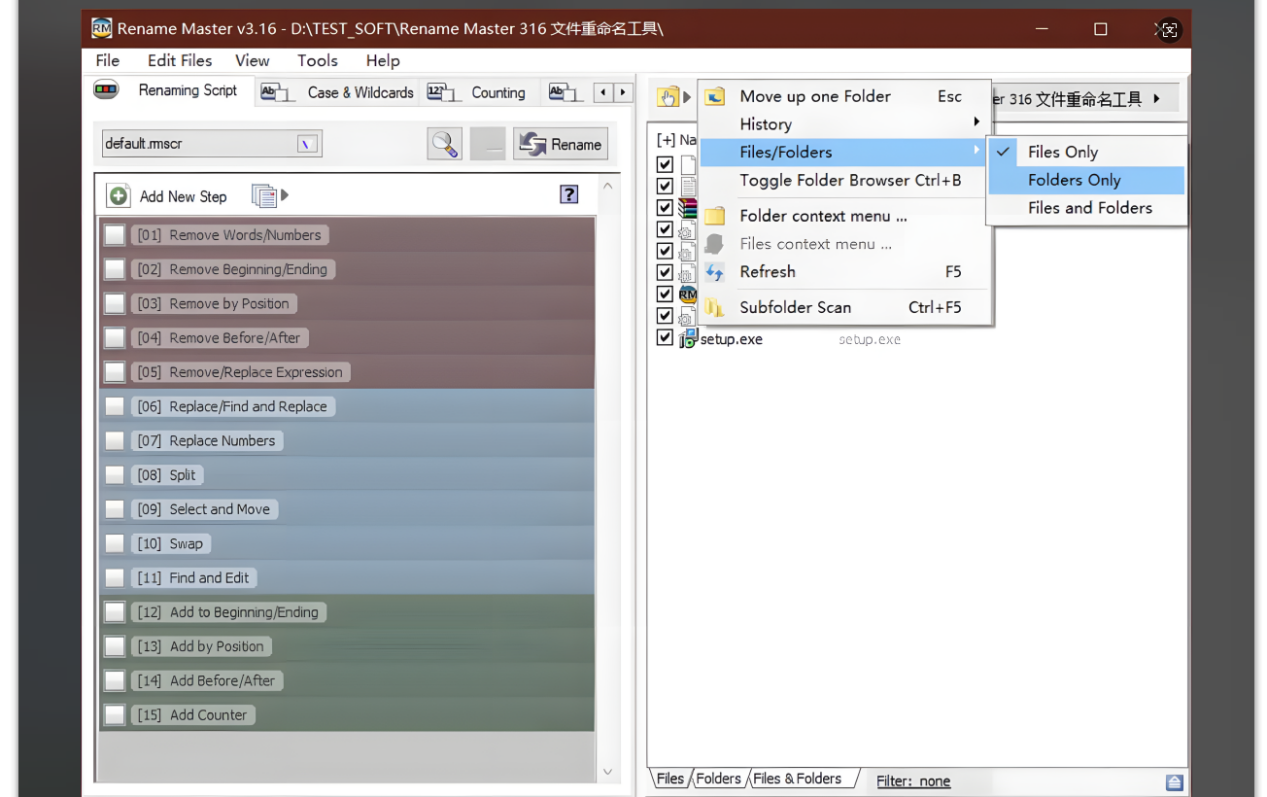Enable the Remove Words/Numbers step checkbox
This screenshot has height=797, width=1267.
(x=115, y=235)
